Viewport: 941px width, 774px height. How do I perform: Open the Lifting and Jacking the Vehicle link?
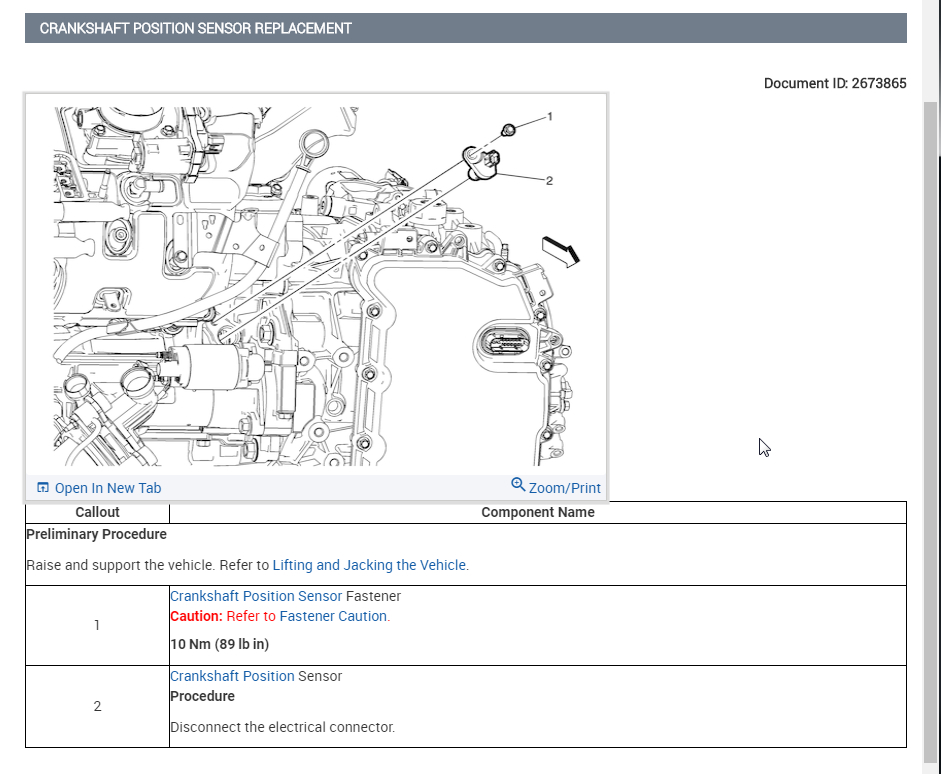click(369, 565)
